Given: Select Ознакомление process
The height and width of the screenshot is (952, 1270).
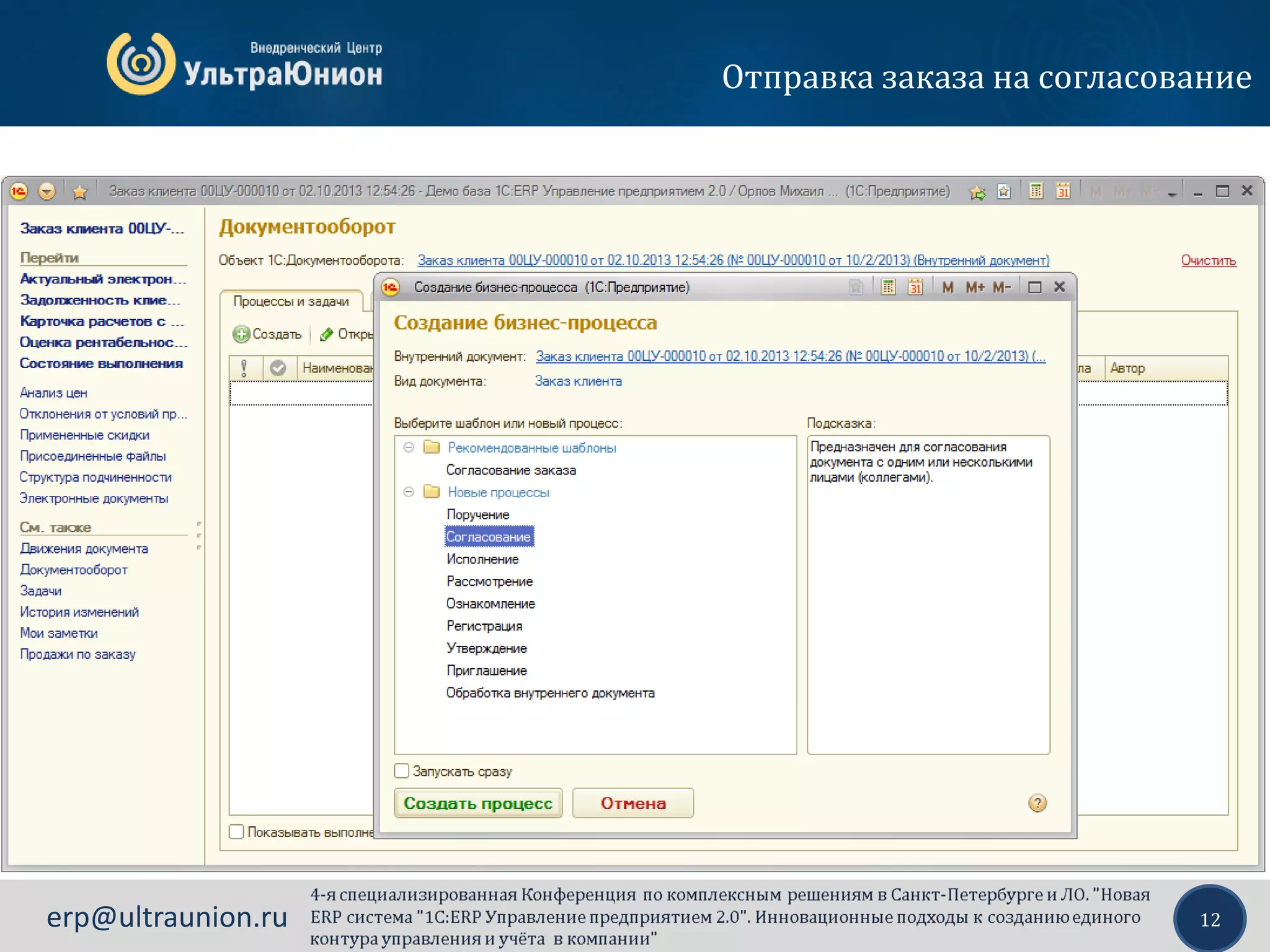Looking at the screenshot, I should click(x=491, y=604).
